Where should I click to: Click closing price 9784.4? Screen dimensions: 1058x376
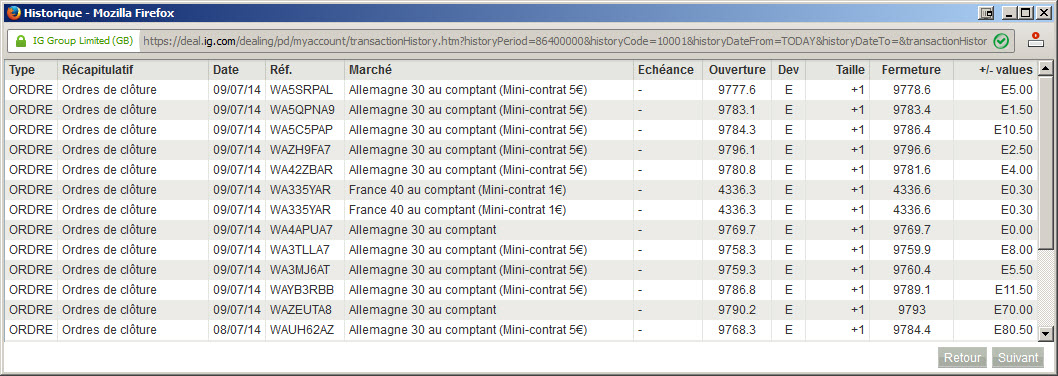(x=912, y=330)
